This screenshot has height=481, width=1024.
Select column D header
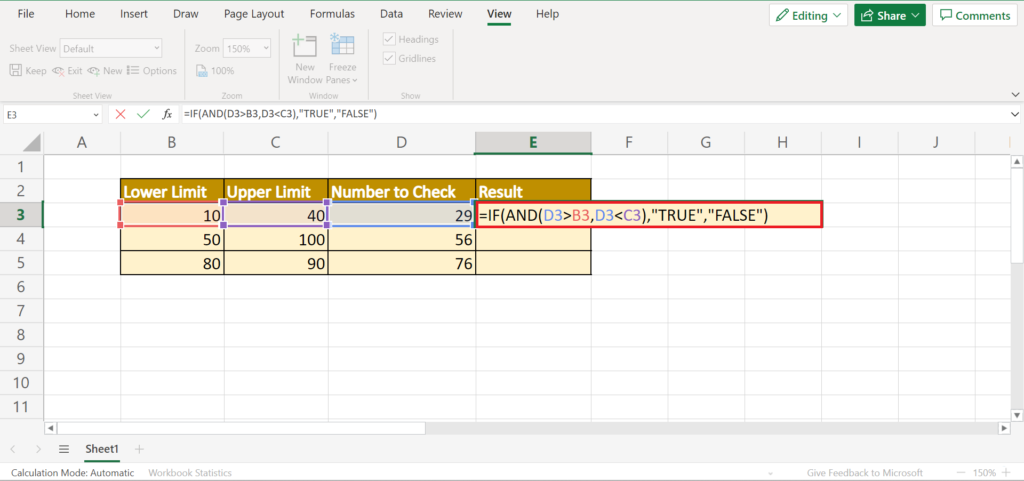click(401, 143)
